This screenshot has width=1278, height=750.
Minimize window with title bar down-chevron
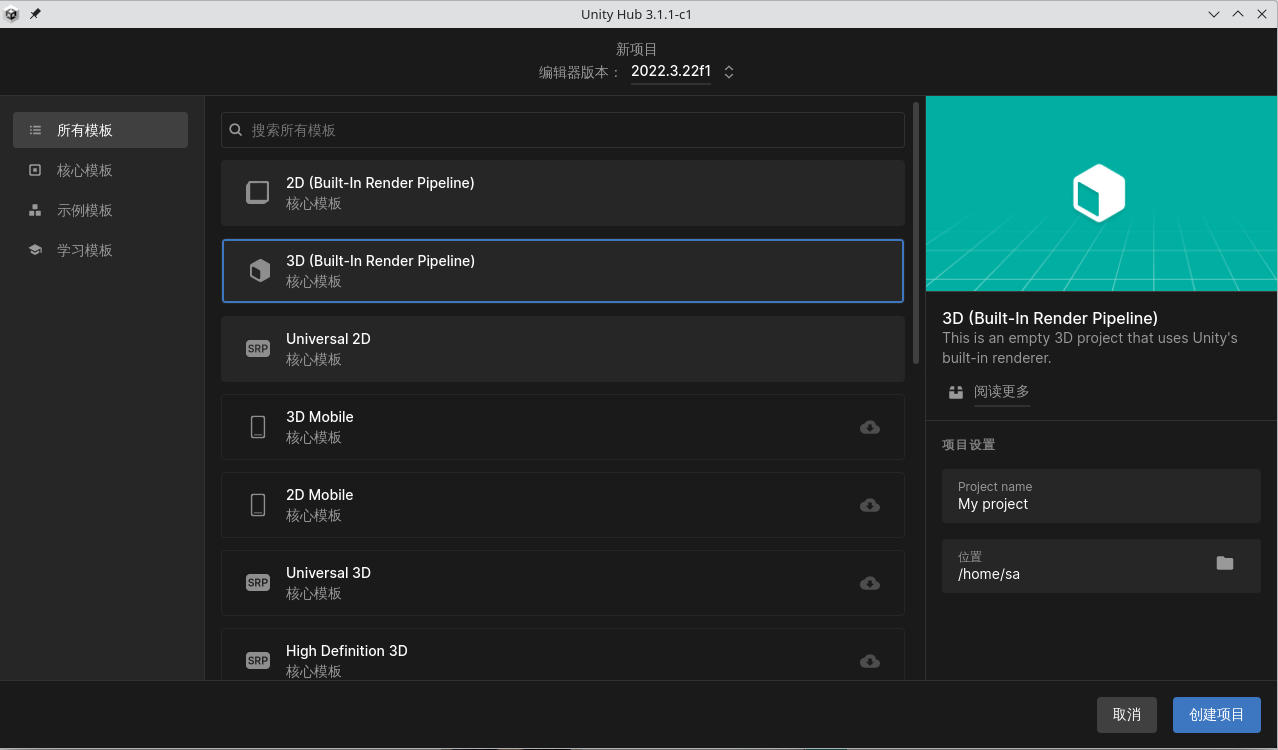pyautogui.click(x=1214, y=14)
